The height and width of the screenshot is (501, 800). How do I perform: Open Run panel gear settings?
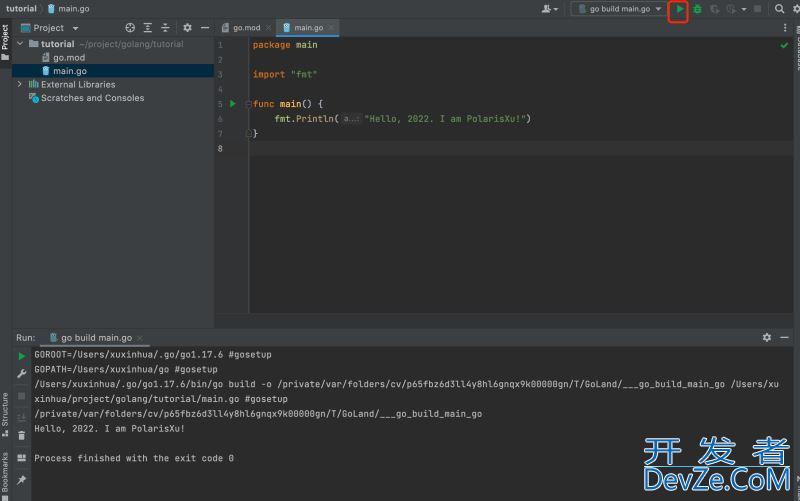767,337
